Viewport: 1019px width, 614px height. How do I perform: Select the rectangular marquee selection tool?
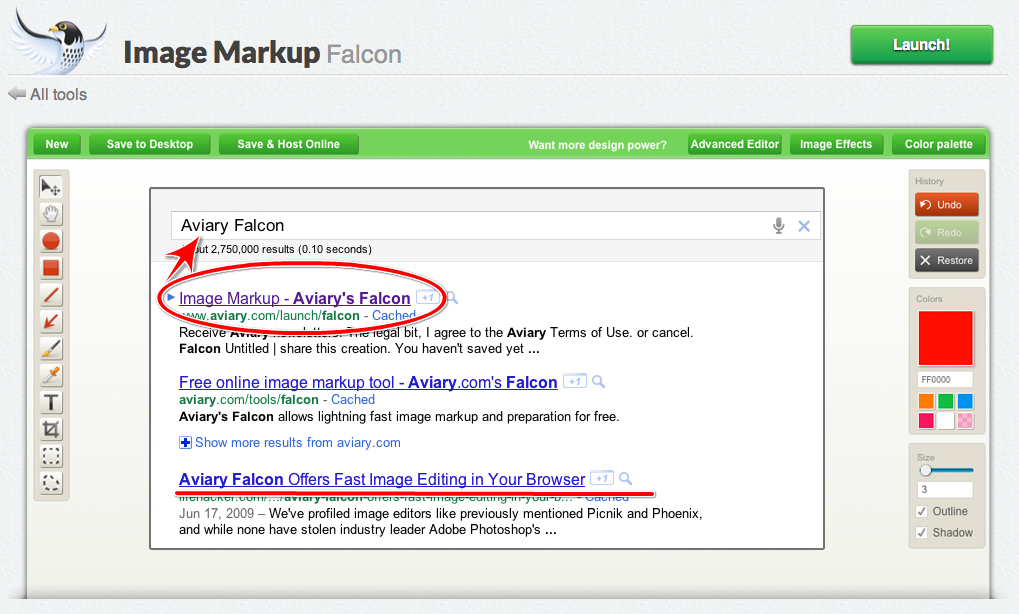point(51,456)
